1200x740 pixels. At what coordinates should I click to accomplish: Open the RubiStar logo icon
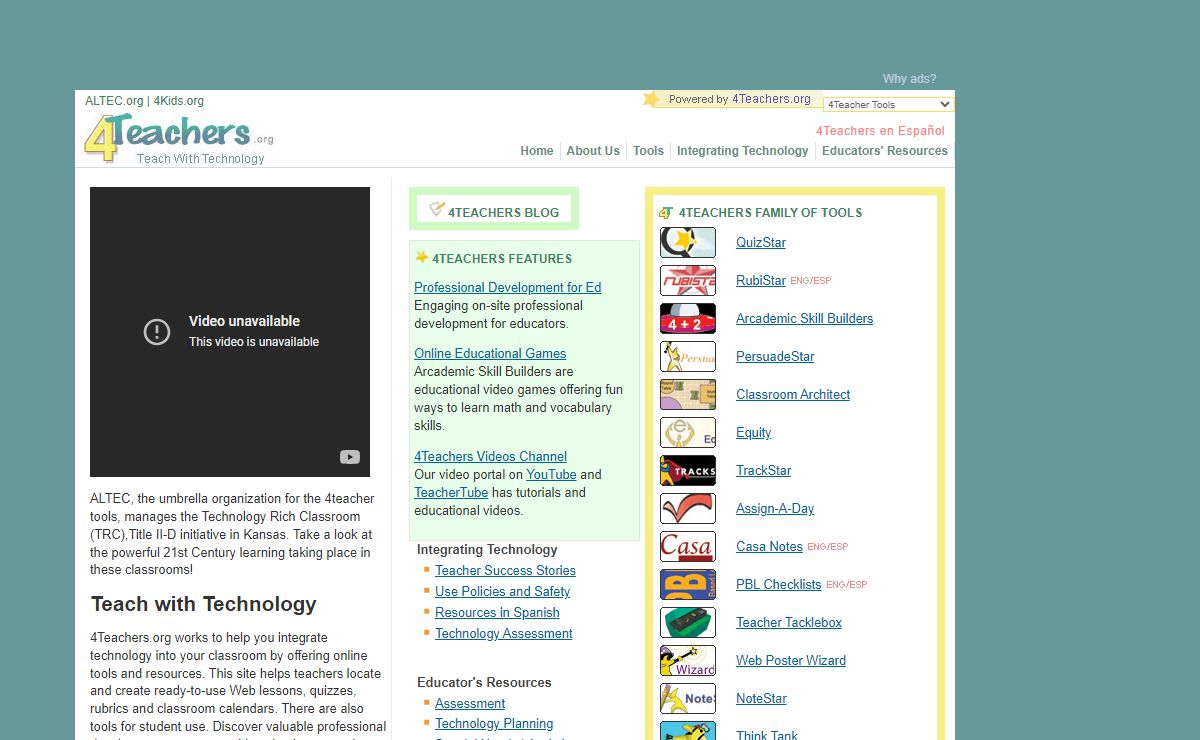click(688, 280)
